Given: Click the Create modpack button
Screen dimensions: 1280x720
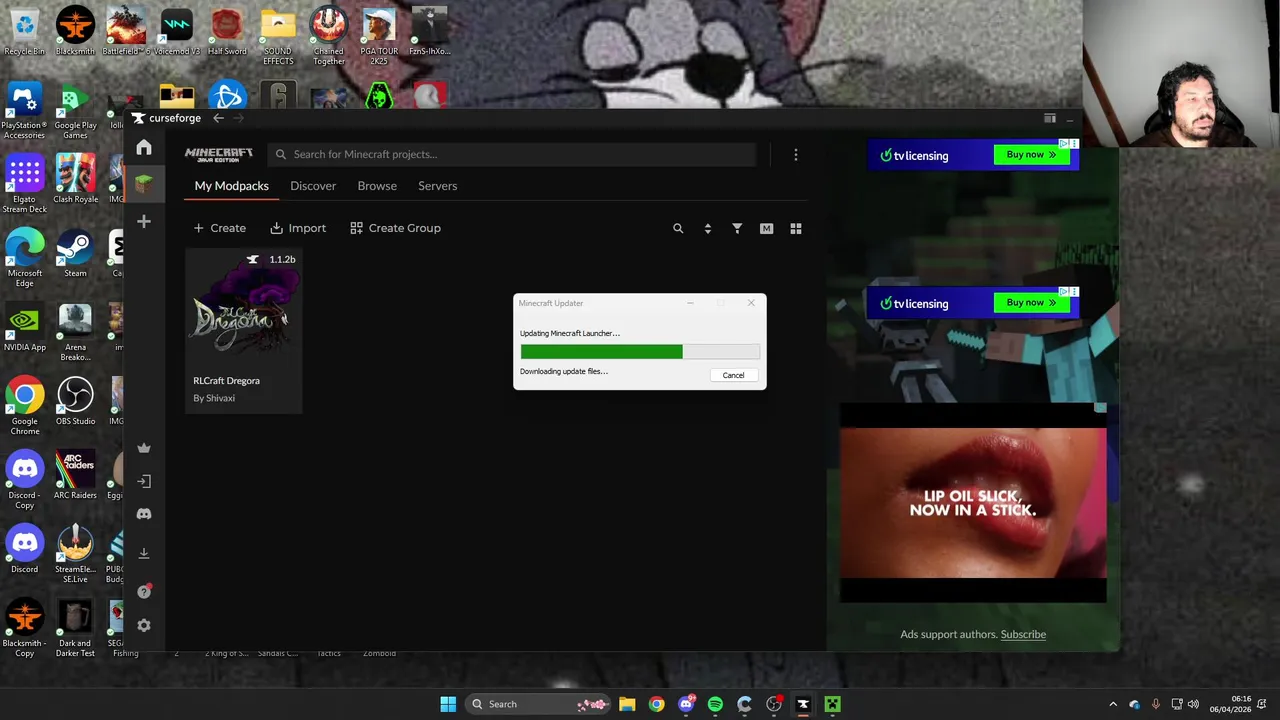Looking at the screenshot, I should coord(219,228).
